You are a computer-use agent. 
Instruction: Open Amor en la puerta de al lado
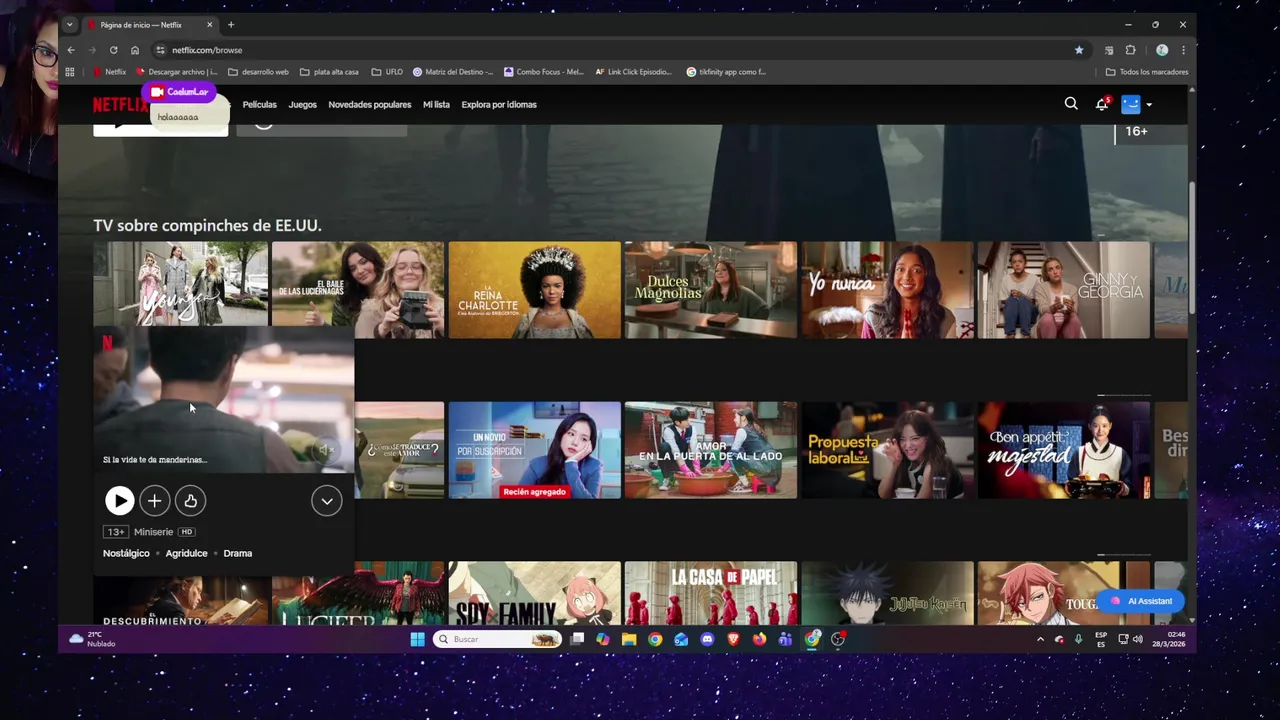coord(711,450)
